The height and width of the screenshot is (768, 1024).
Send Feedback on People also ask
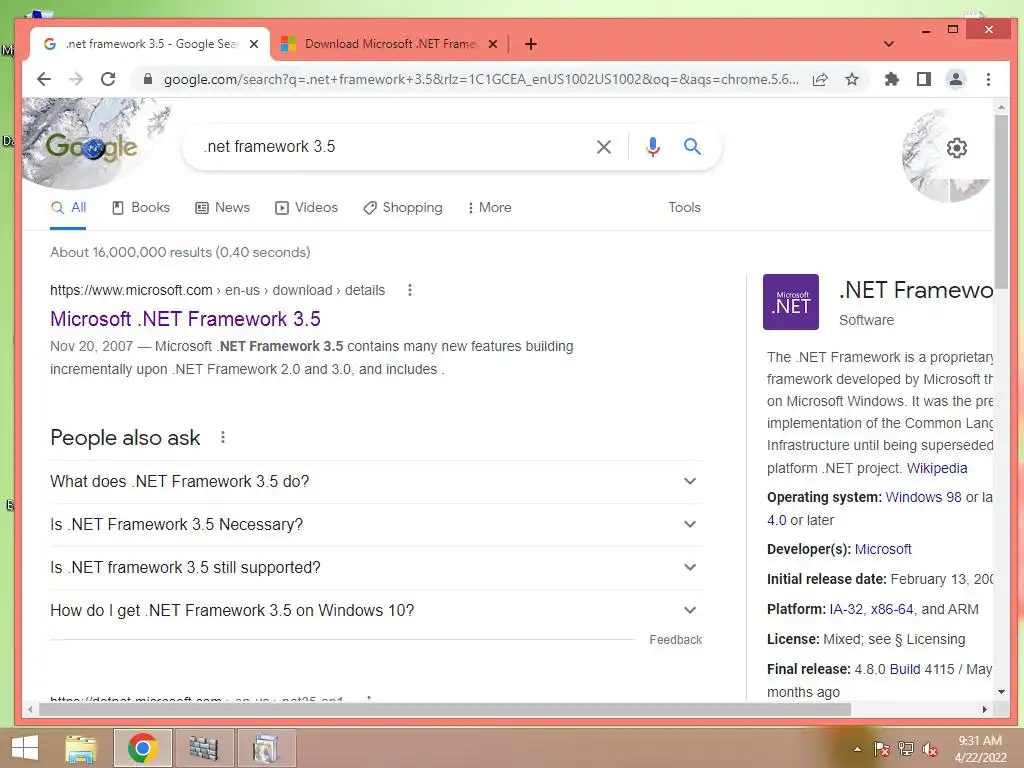coord(675,640)
